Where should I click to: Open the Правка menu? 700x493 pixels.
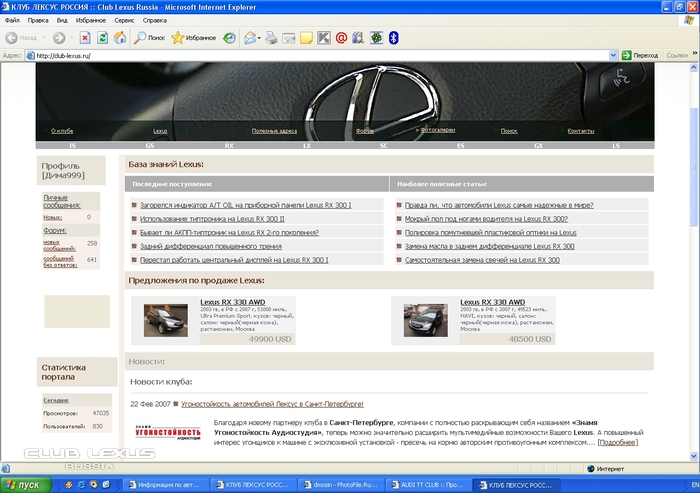(x=38, y=20)
